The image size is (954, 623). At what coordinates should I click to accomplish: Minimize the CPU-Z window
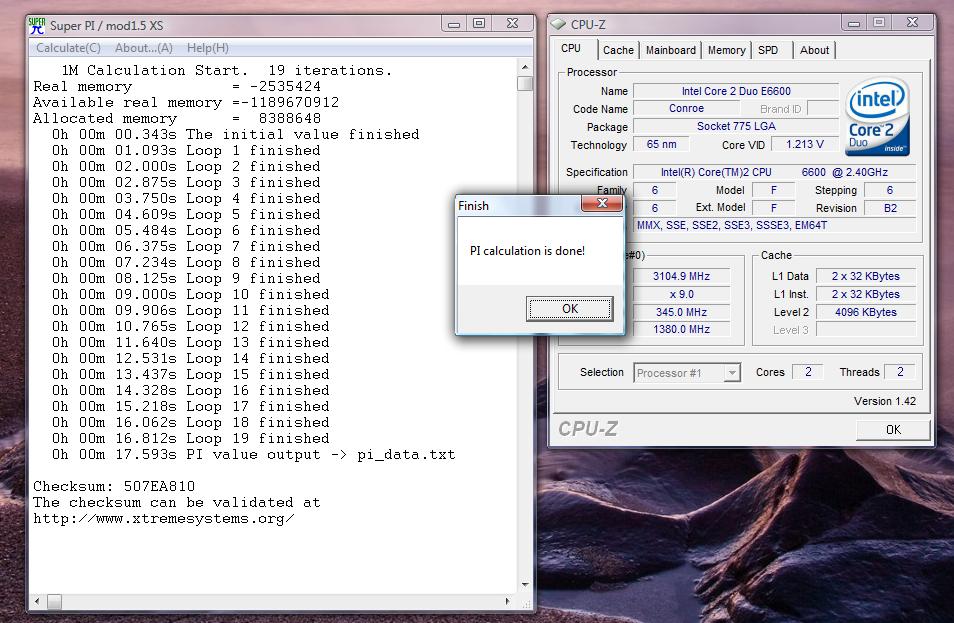(x=854, y=23)
